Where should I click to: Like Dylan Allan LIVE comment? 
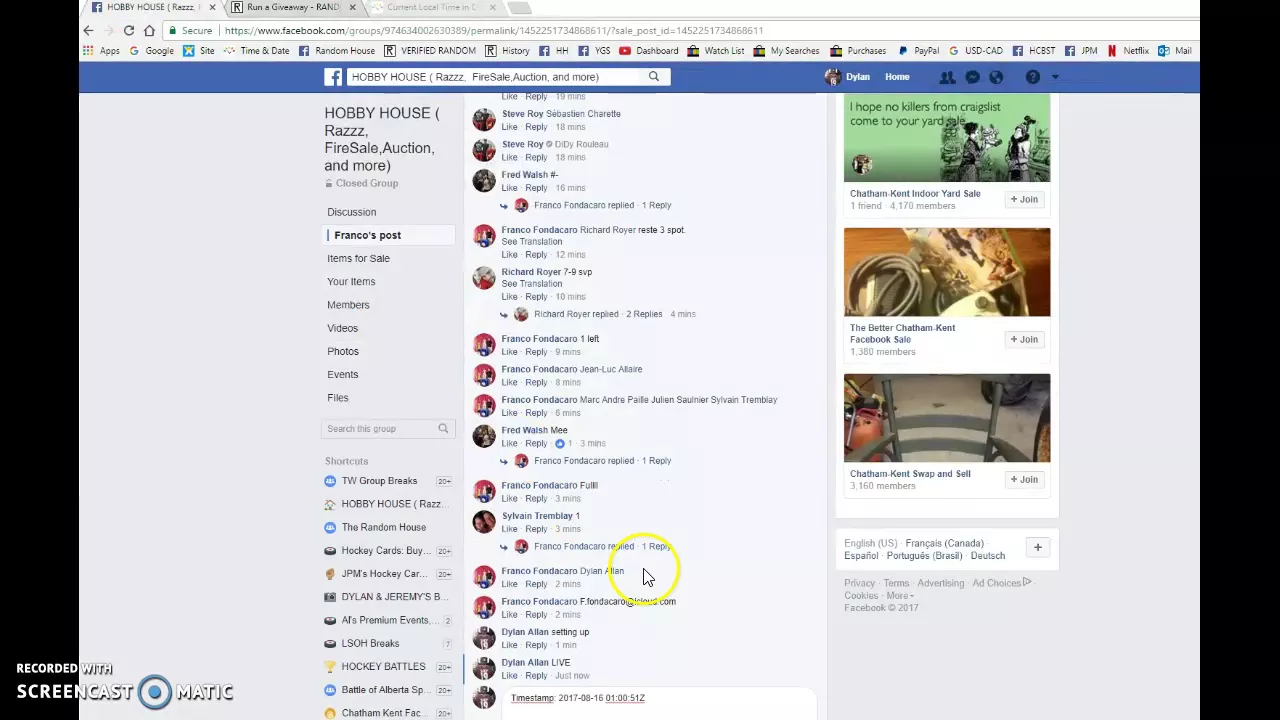coord(509,676)
